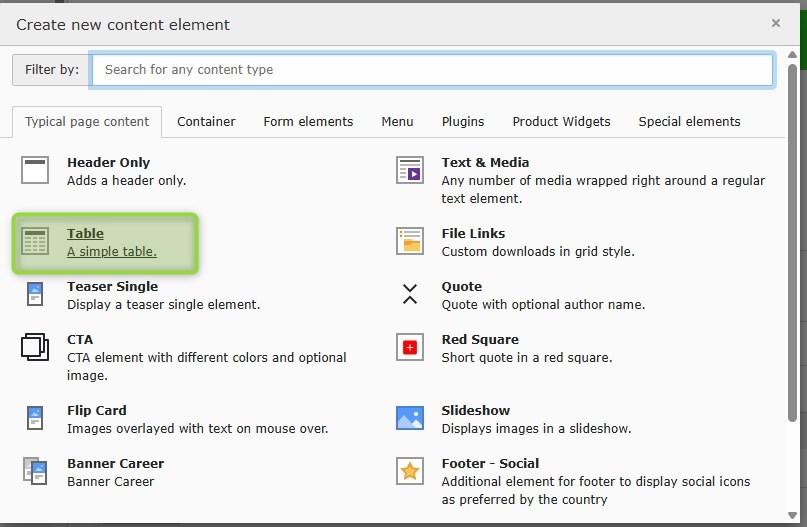The height and width of the screenshot is (527, 807).
Task: Choose the File Links folder icon
Action: [410, 241]
